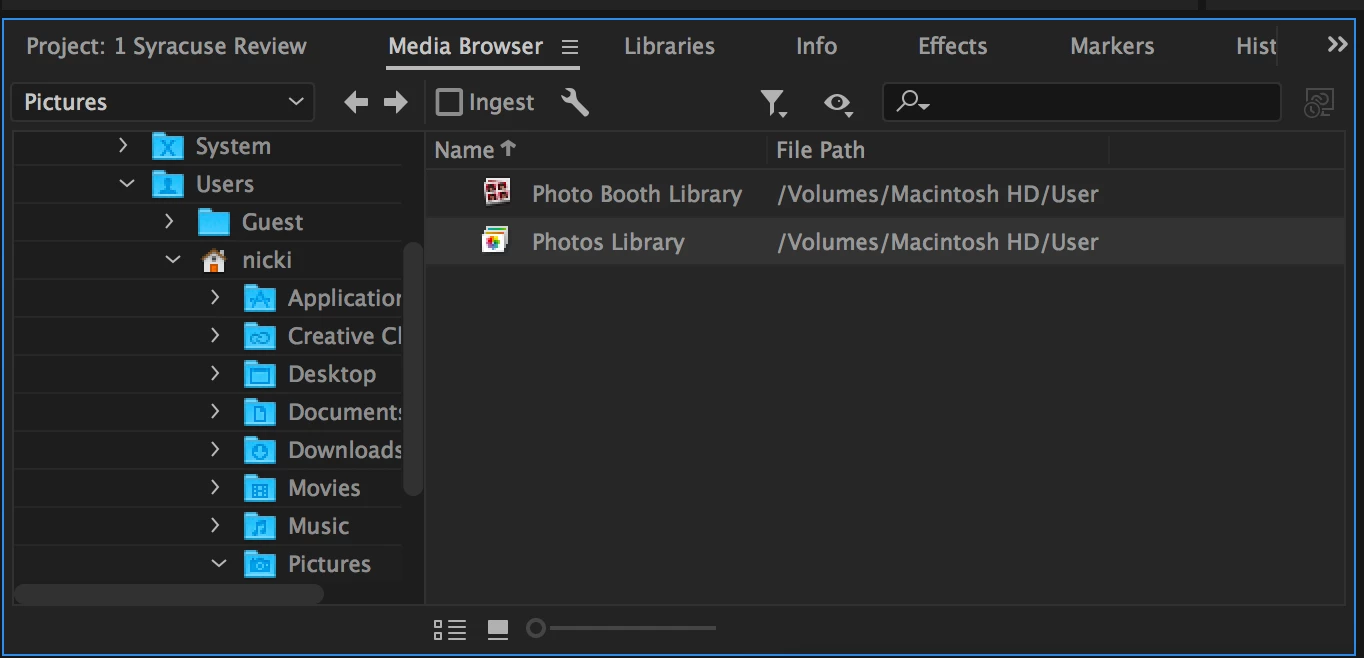
Task: Click the System folder icon
Action: (x=168, y=146)
